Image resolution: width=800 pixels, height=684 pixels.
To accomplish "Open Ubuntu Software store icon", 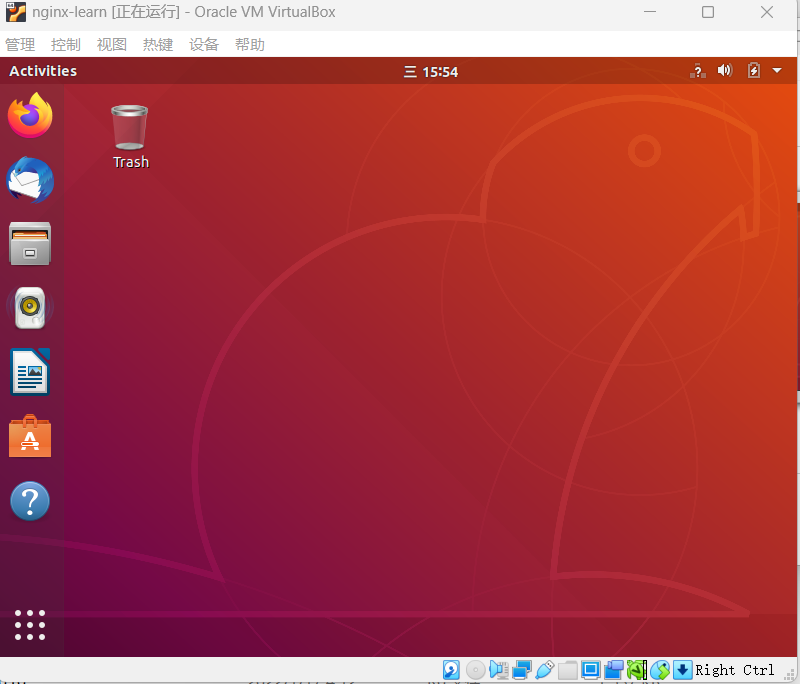I will coord(30,436).
